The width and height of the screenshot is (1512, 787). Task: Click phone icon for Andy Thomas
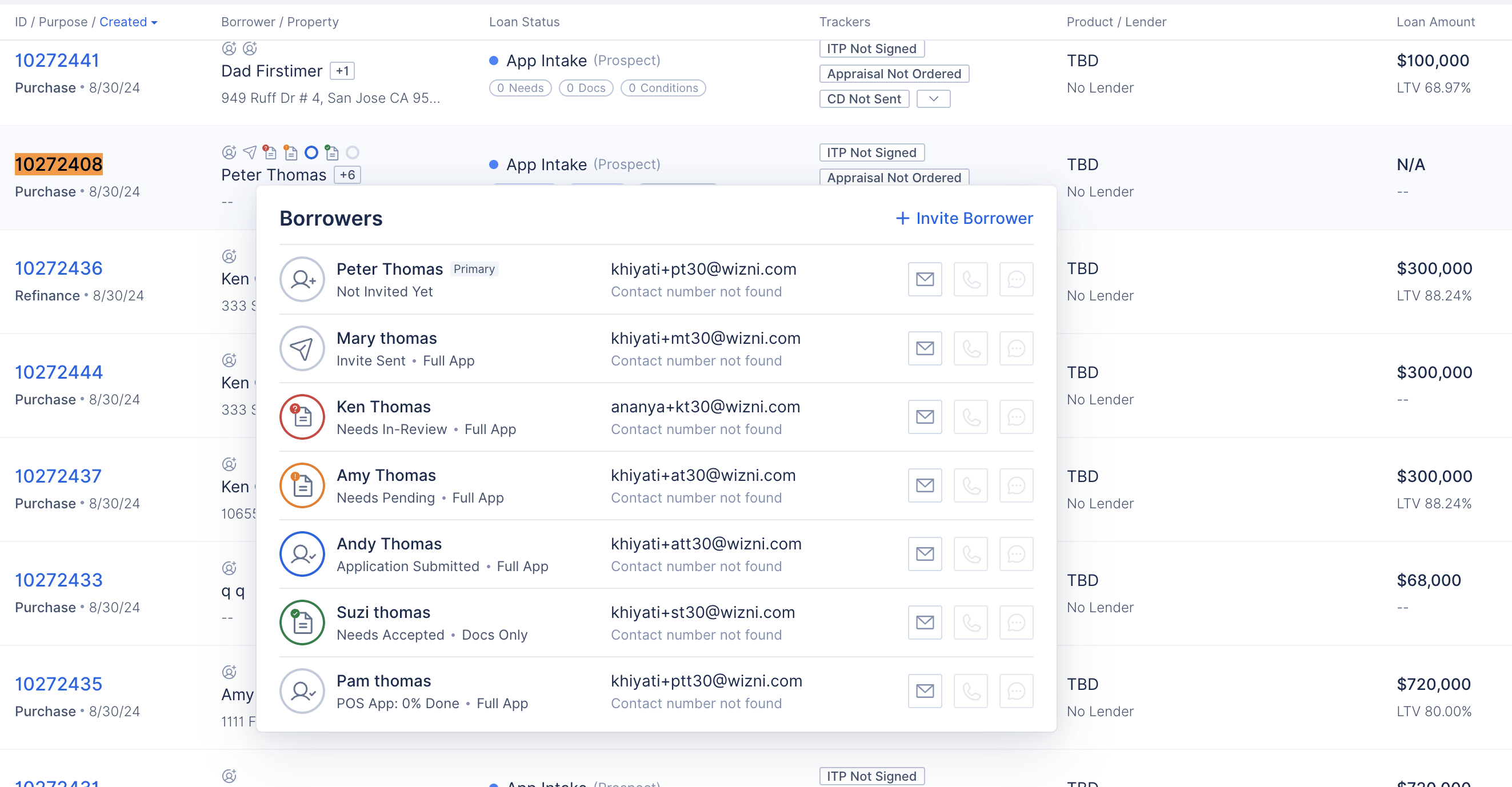click(x=970, y=554)
